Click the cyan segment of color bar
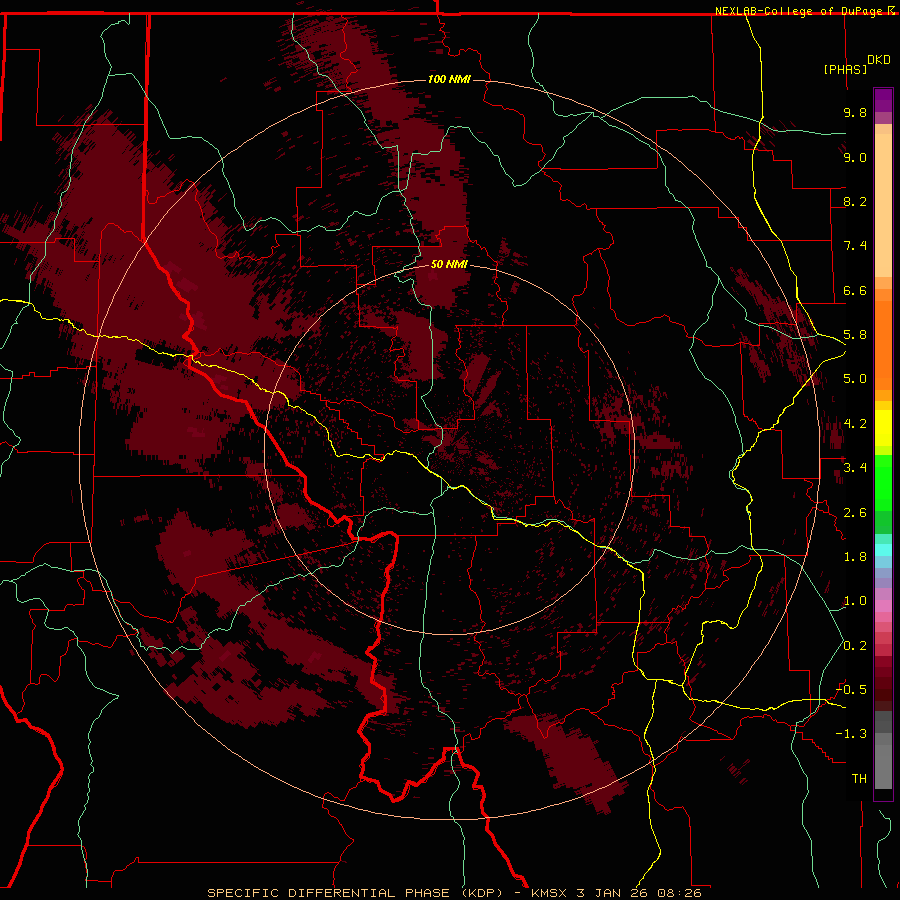Image resolution: width=900 pixels, height=900 pixels. [x=883, y=550]
